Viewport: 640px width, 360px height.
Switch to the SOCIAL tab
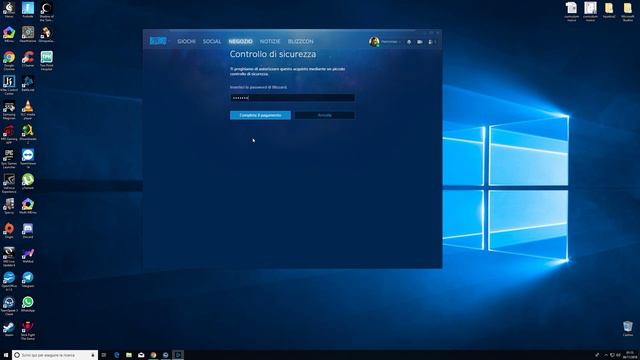pos(212,41)
